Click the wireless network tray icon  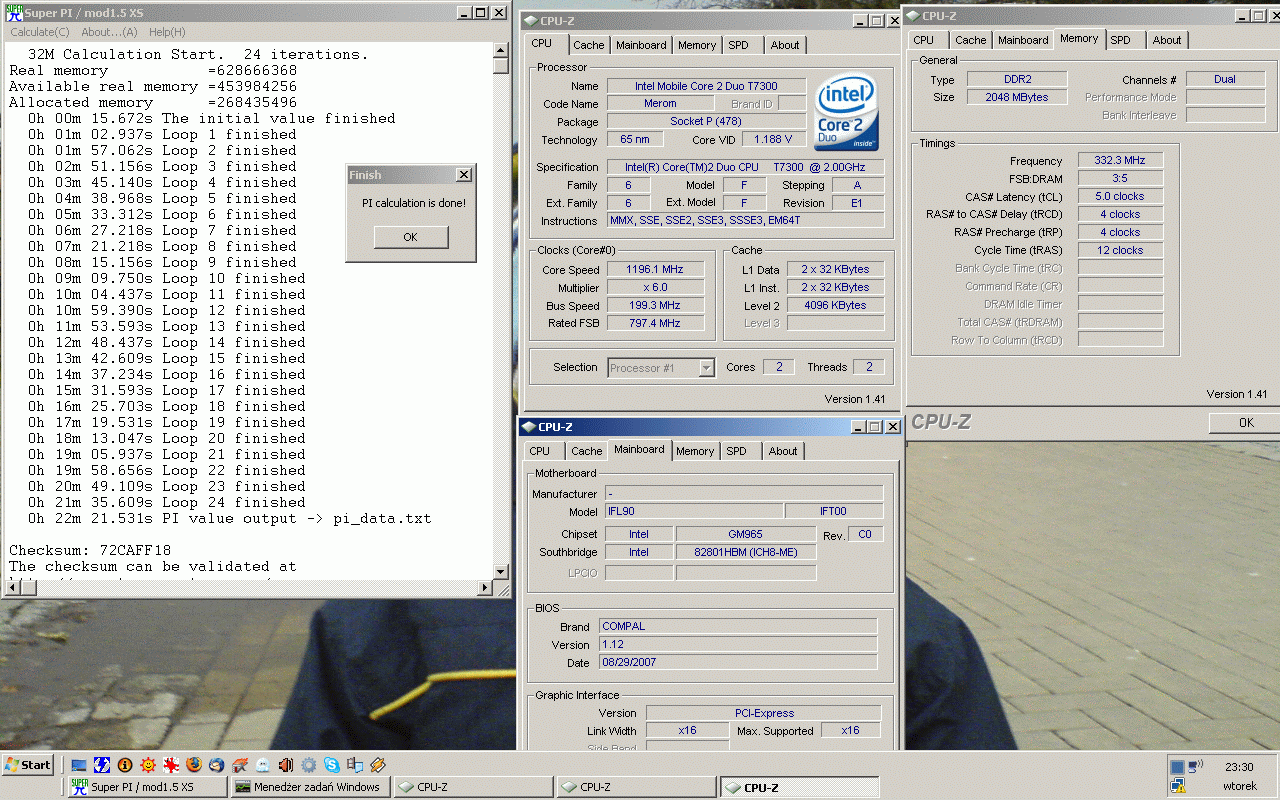[1195, 767]
